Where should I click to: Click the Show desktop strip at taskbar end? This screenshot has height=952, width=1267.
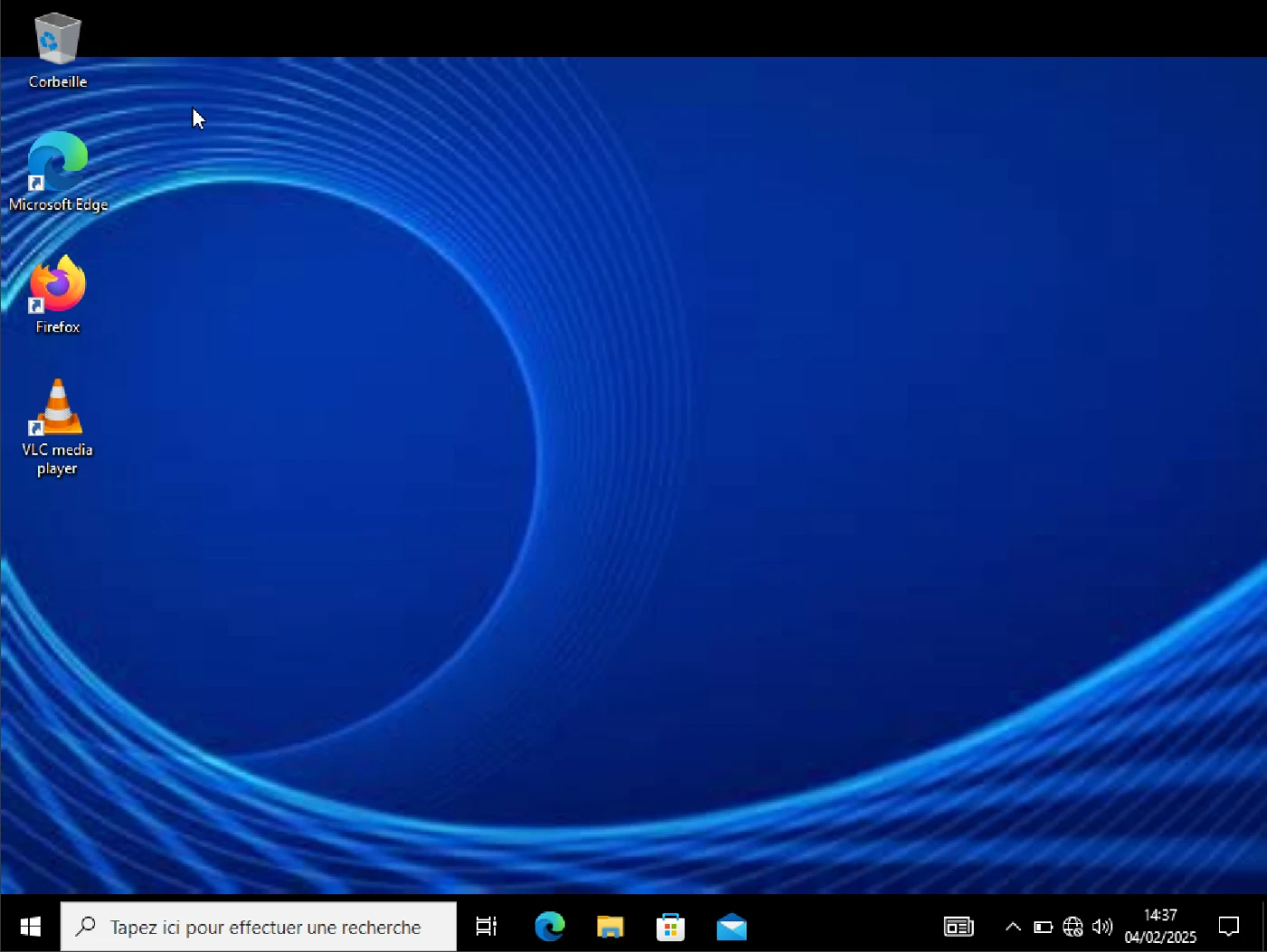(x=1263, y=927)
